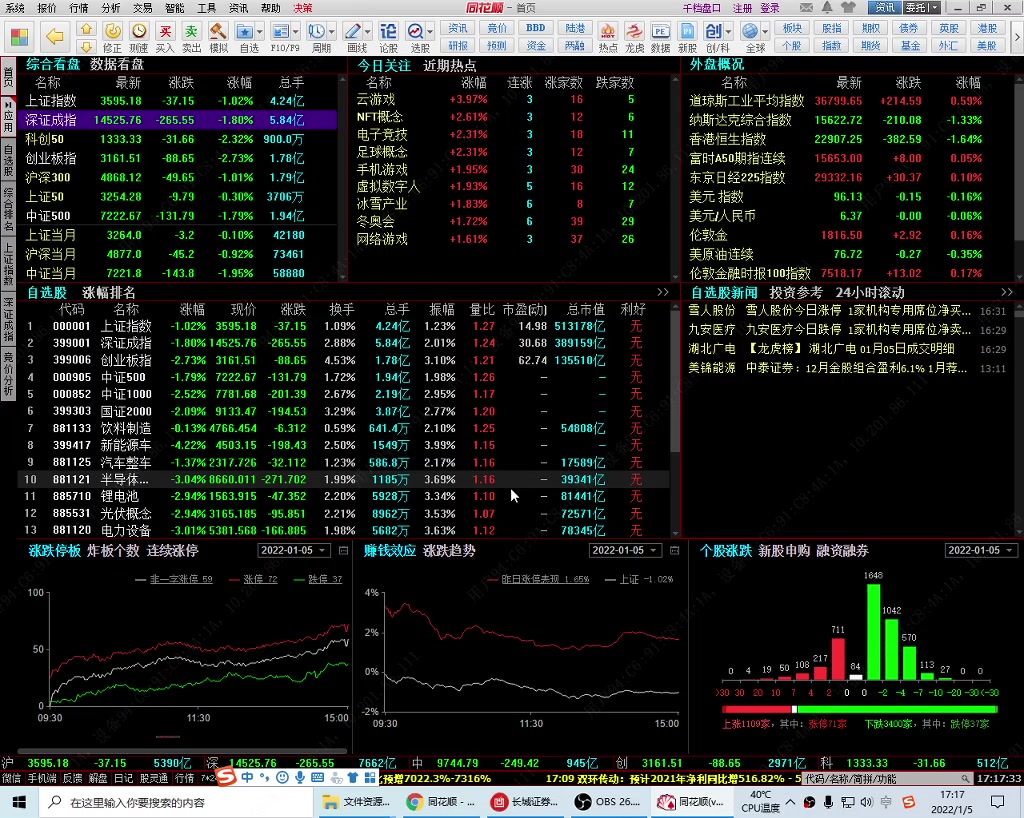
Task: Click the 代码/名称/简拼/功能 search box
Action: click(888, 779)
